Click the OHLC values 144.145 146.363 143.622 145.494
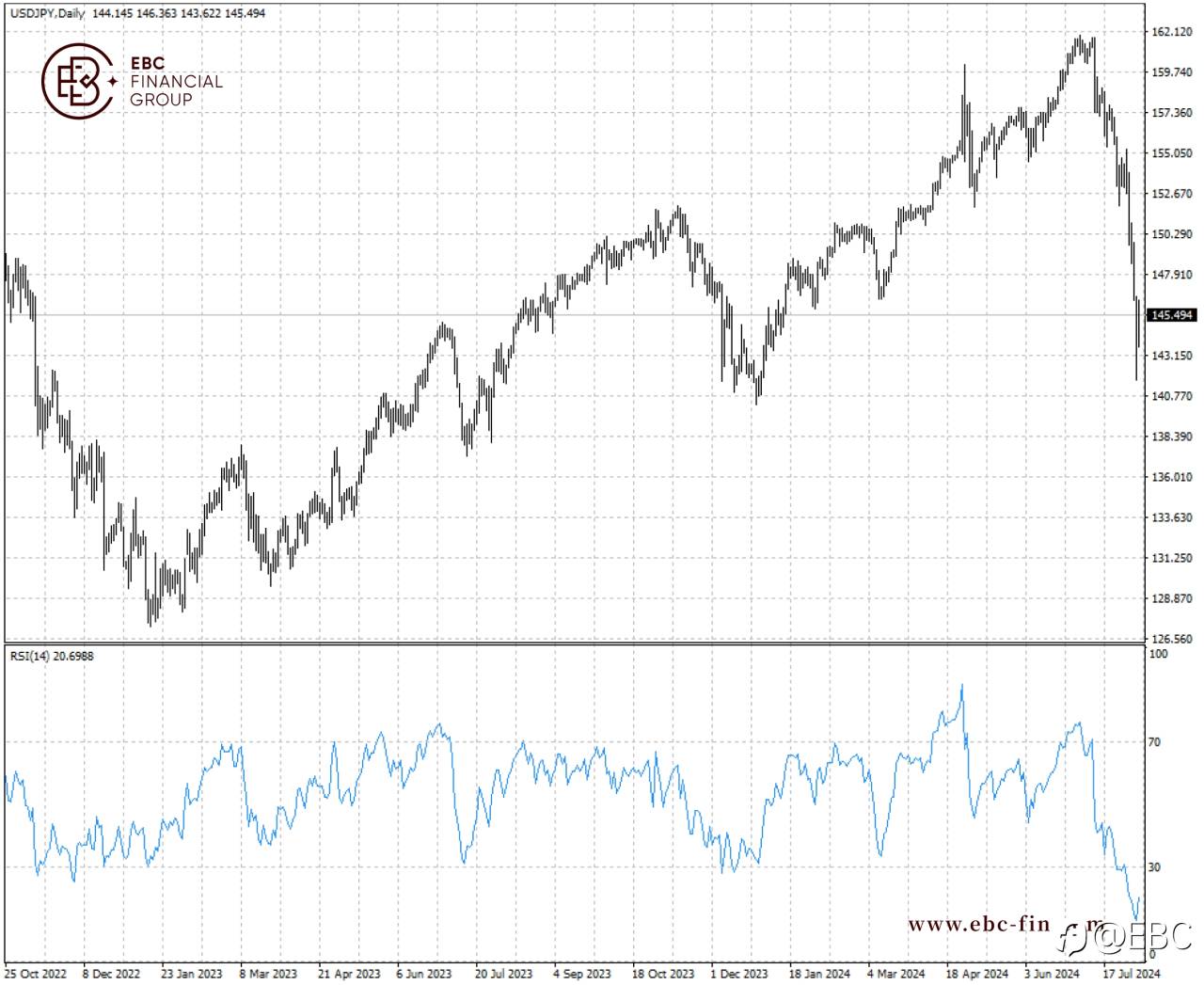1204x985 pixels. 179,13
